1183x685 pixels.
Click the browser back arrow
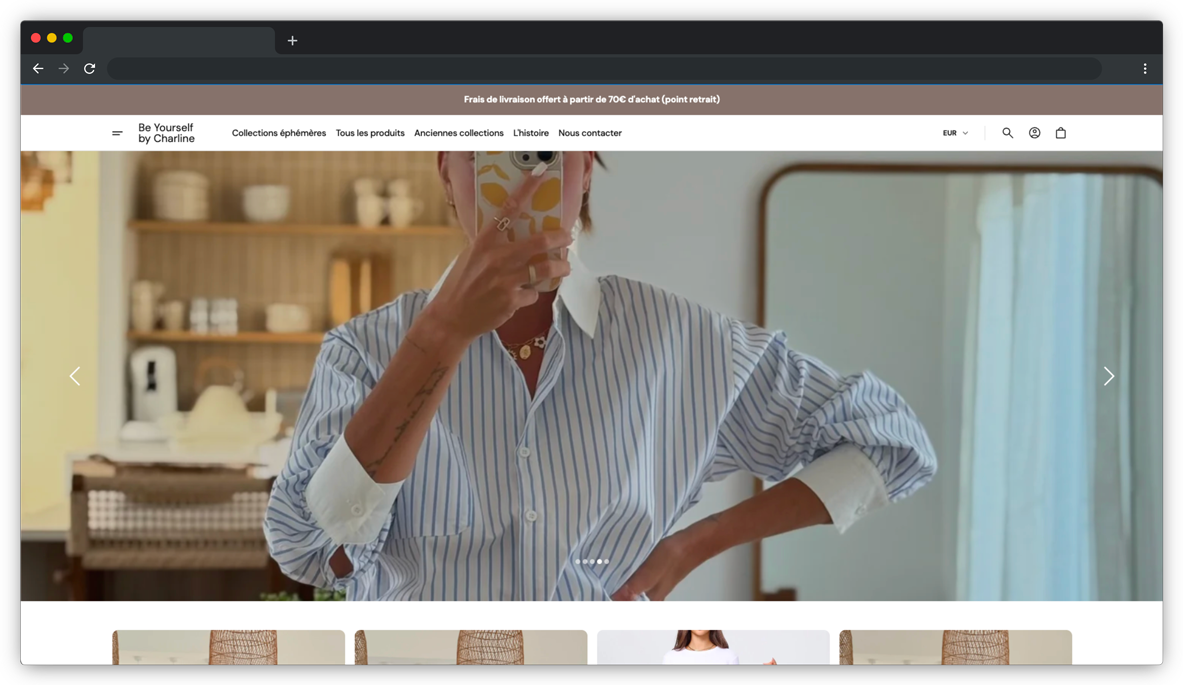click(x=38, y=69)
